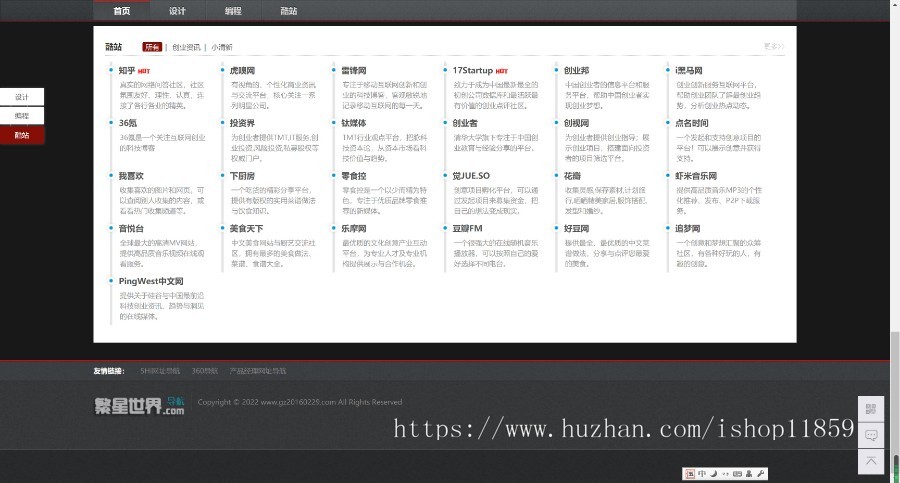
Task: Open the 36氪 site link
Action: pyautogui.click(x=127, y=123)
